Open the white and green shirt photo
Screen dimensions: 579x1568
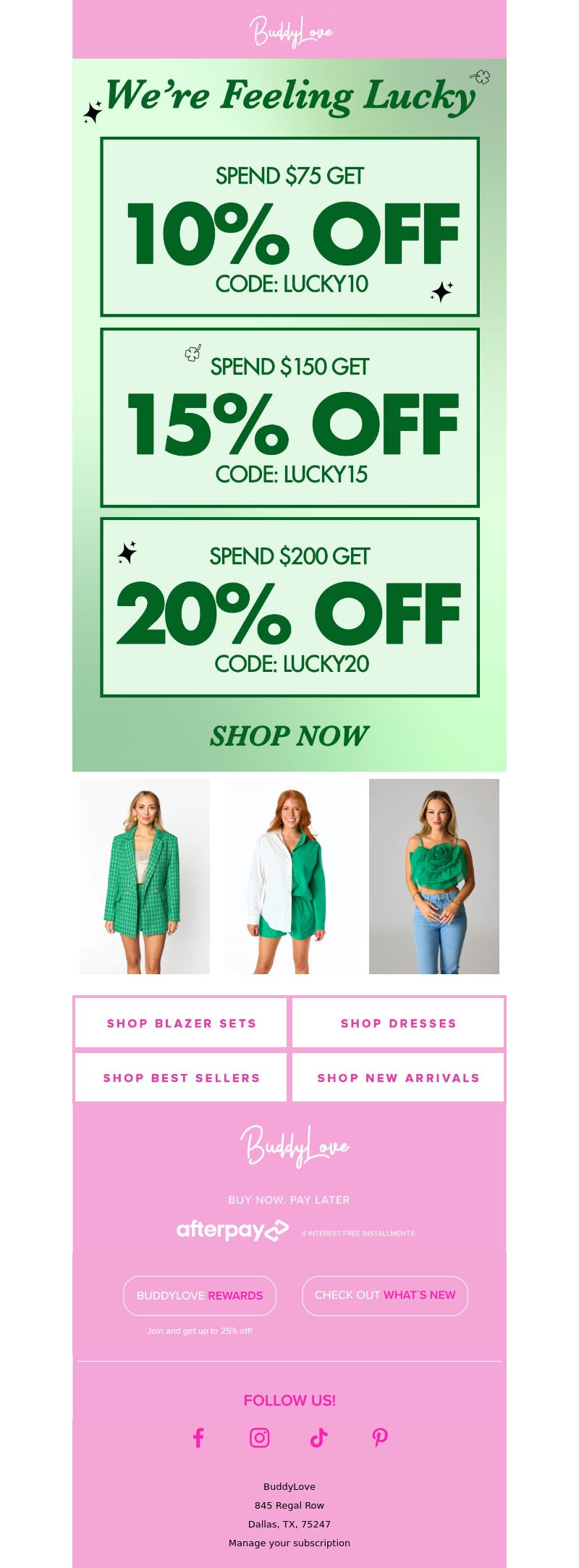(289, 877)
